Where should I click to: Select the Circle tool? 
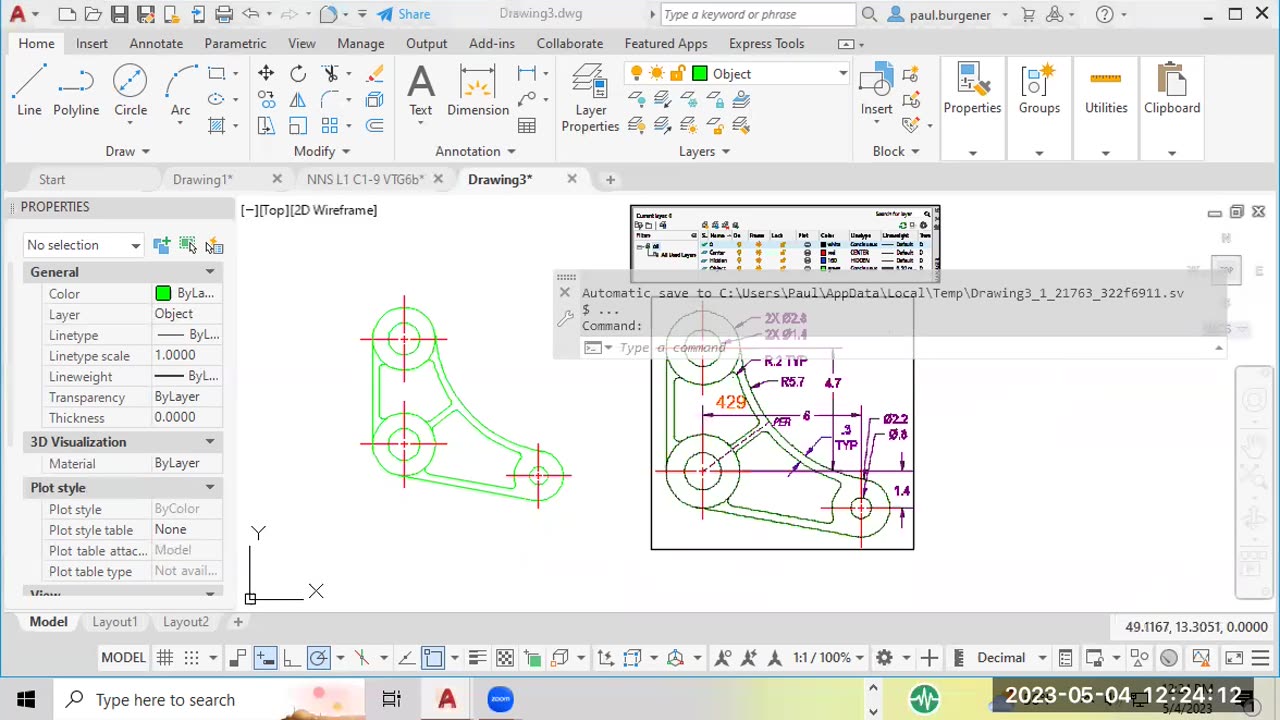(x=130, y=90)
